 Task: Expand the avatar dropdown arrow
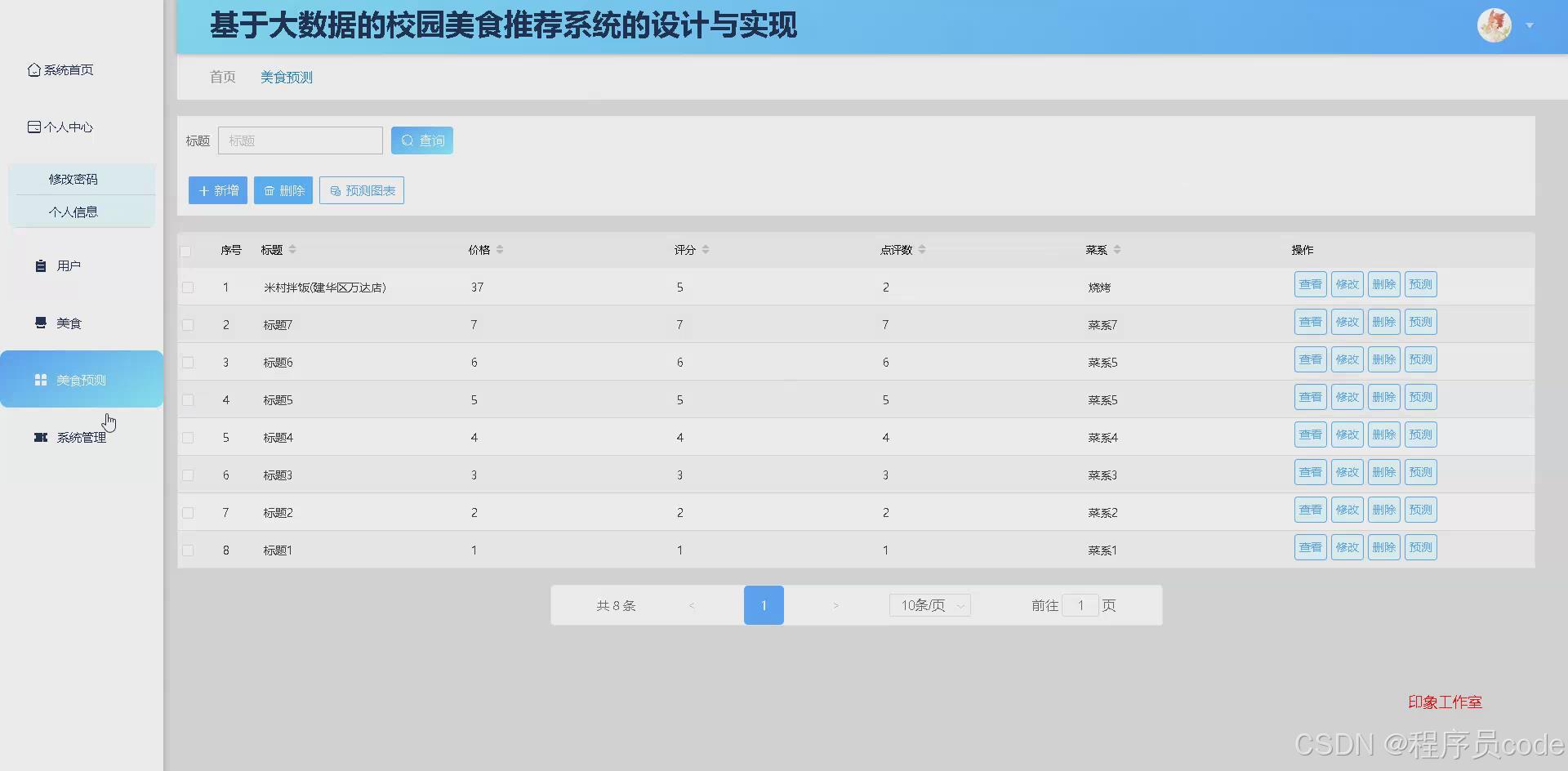(x=1529, y=25)
